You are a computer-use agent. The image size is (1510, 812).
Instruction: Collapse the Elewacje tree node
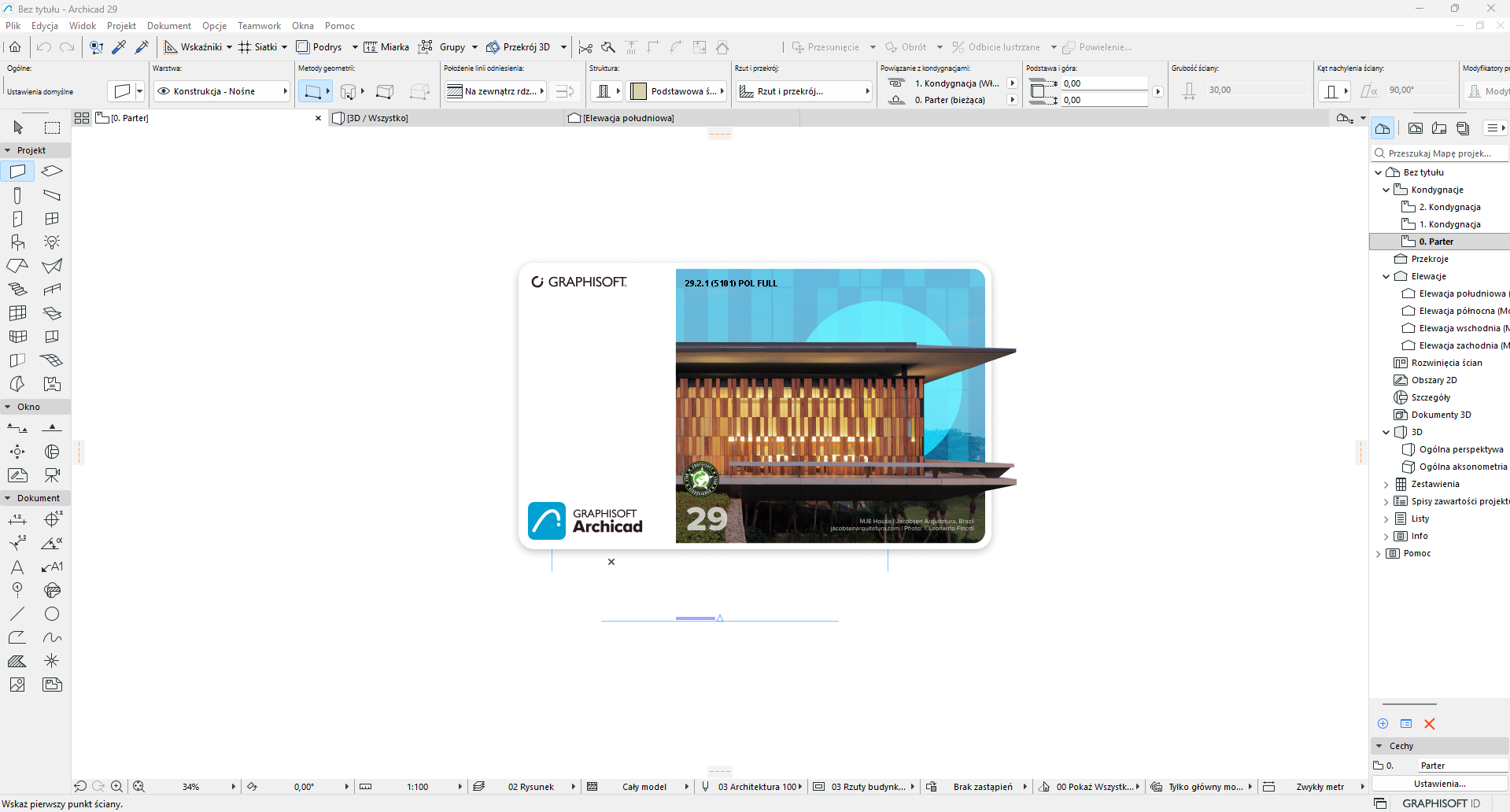[1386, 276]
